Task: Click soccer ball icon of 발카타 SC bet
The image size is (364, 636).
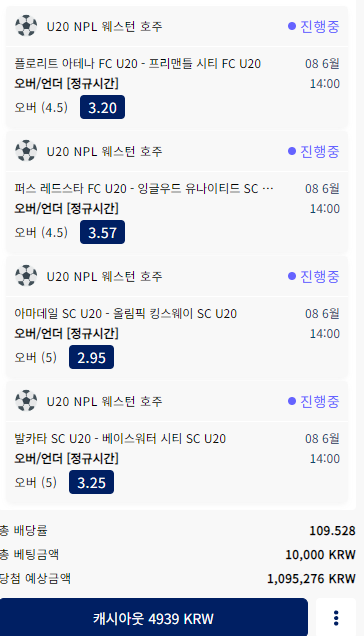Action: (26, 401)
